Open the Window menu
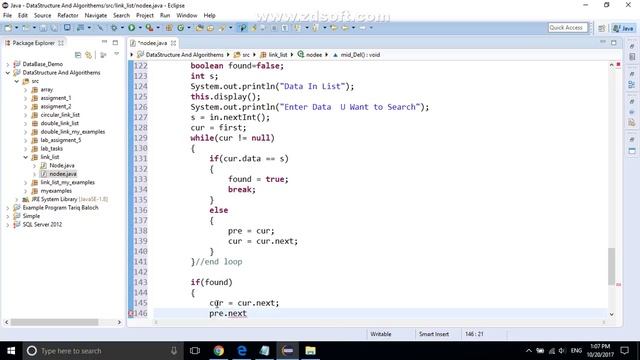The height and width of the screenshot is (360, 640). click(x=187, y=16)
